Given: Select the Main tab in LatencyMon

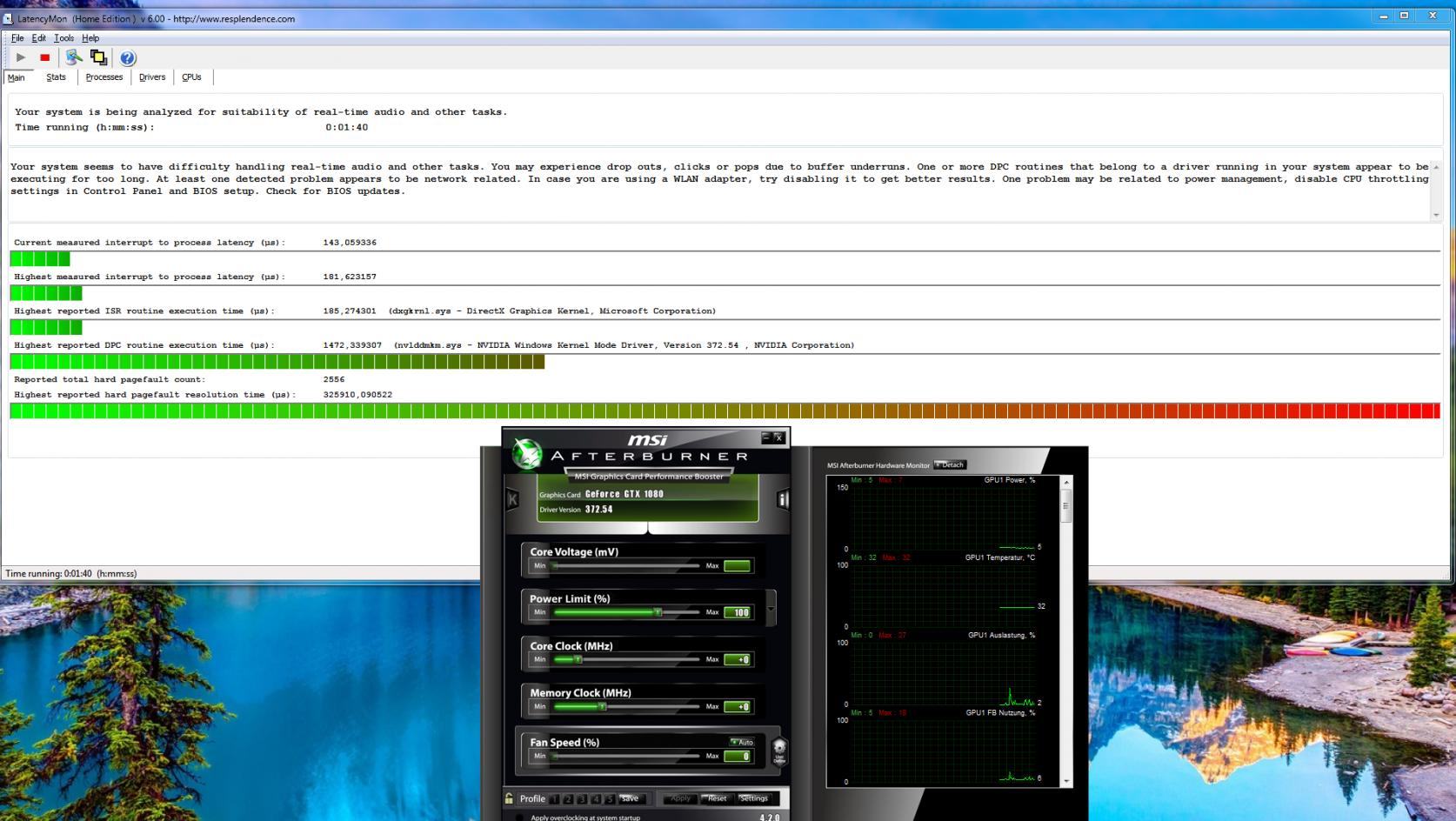Looking at the screenshot, I should pos(17,77).
